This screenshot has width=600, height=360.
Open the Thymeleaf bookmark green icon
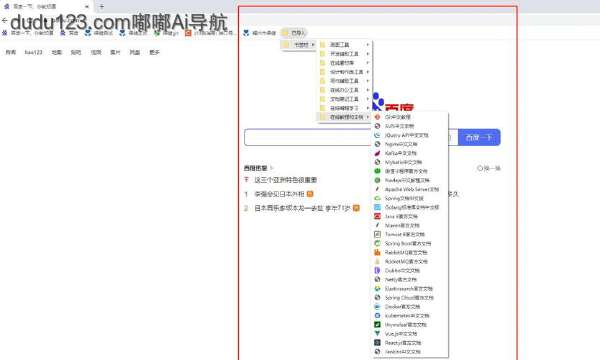[377, 324]
